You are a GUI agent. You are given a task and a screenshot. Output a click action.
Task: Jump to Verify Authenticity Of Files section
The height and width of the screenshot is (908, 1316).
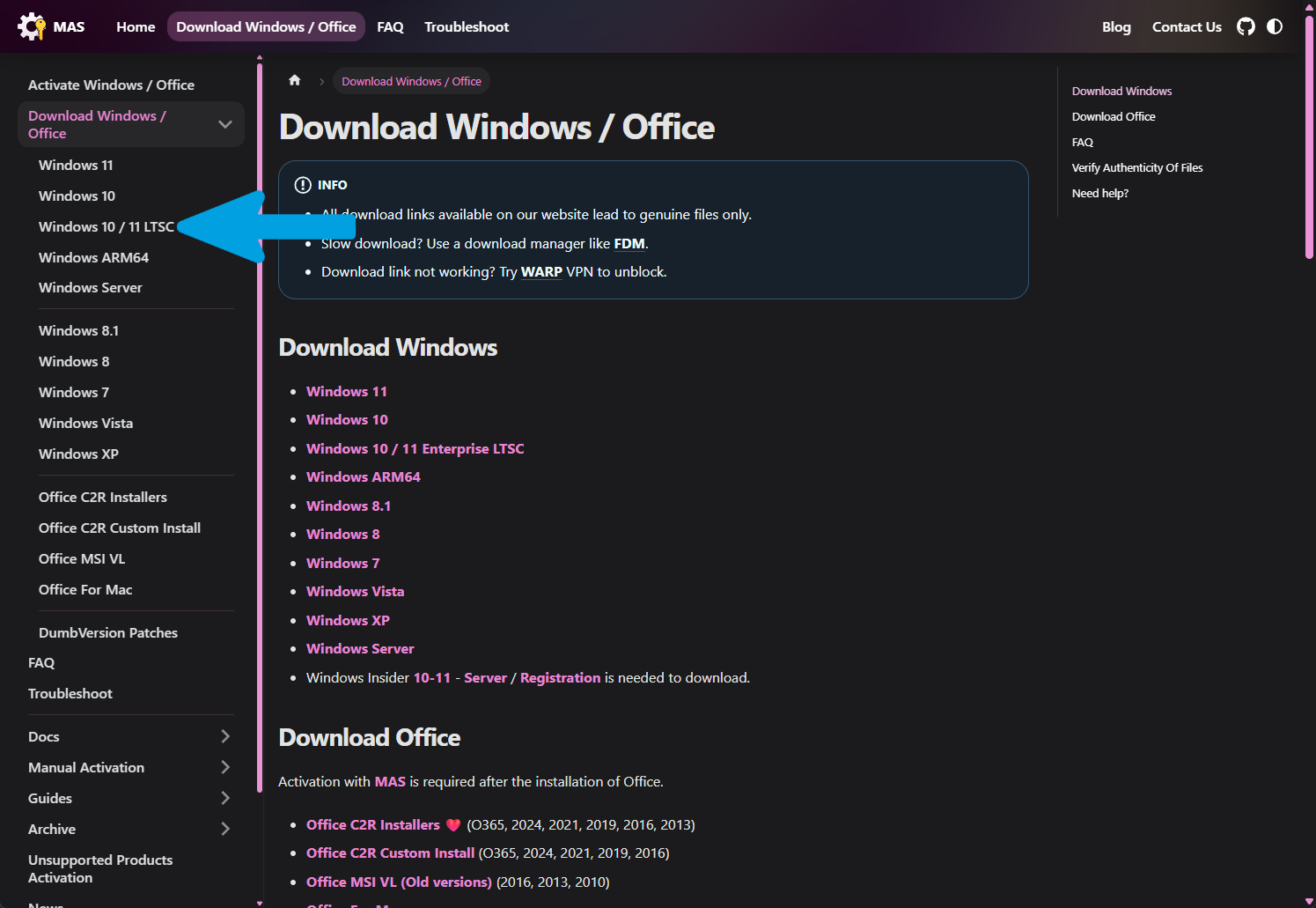click(1136, 167)
